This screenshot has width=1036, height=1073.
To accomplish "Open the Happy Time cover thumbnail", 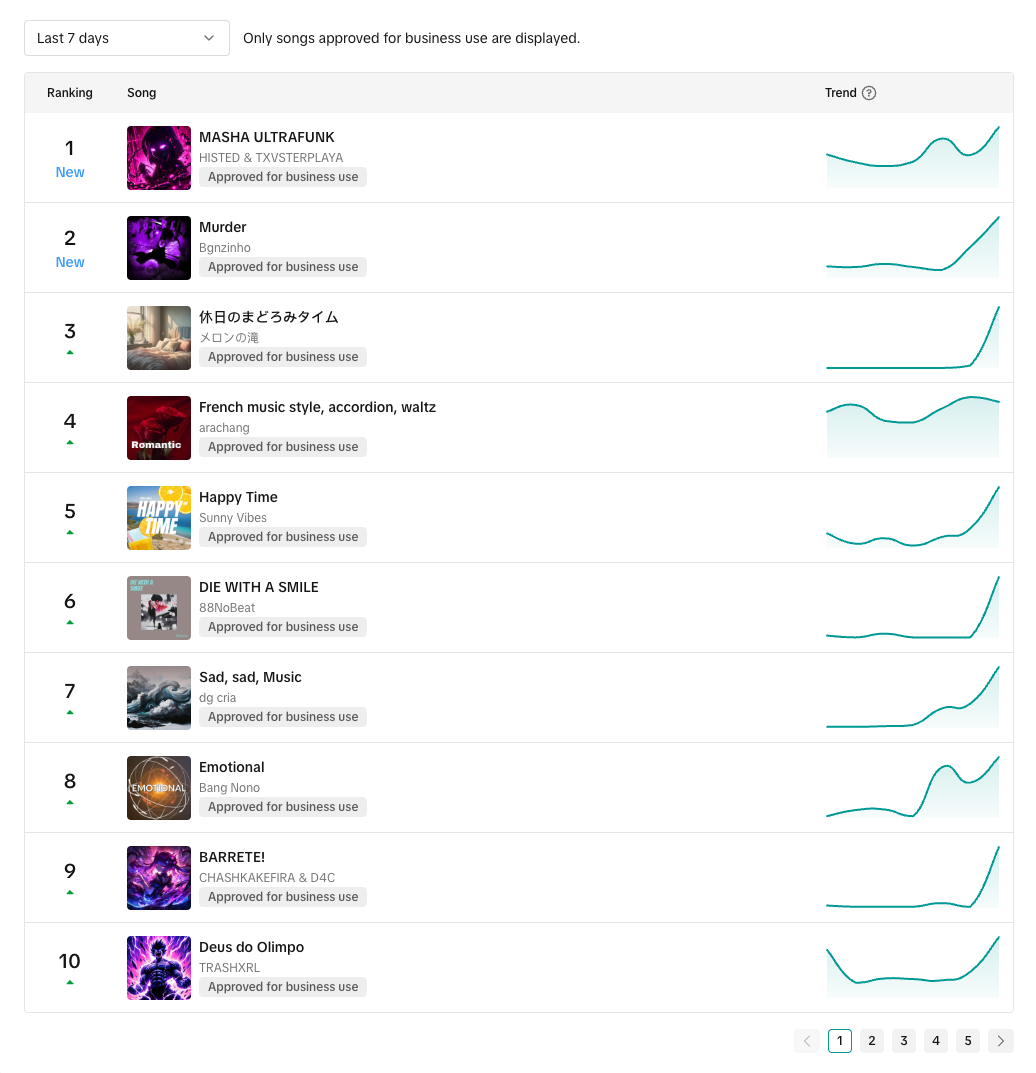I will pyautogui.click(x=159, y=518).
